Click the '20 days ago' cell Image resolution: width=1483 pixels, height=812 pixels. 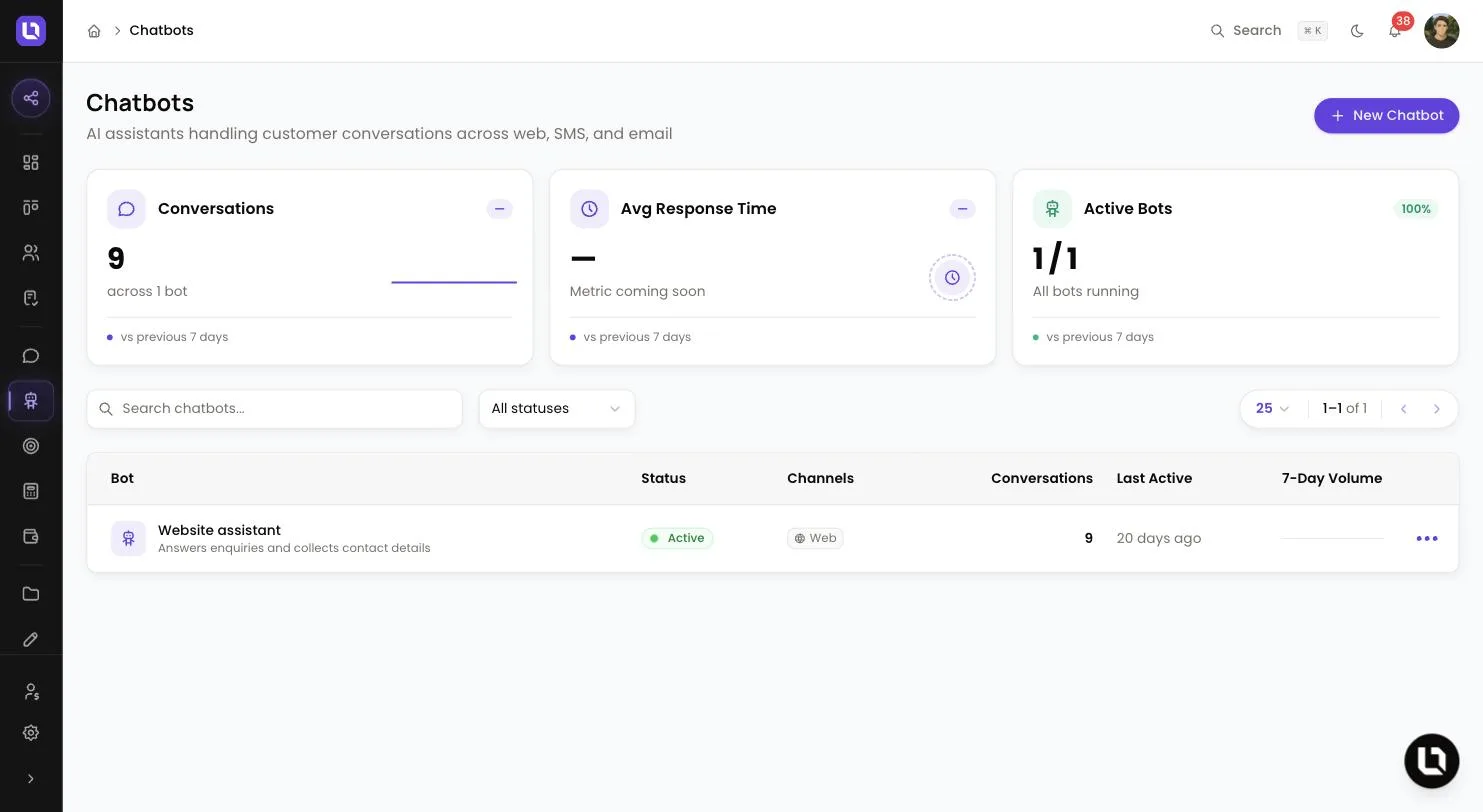(x=1159, y=538)
